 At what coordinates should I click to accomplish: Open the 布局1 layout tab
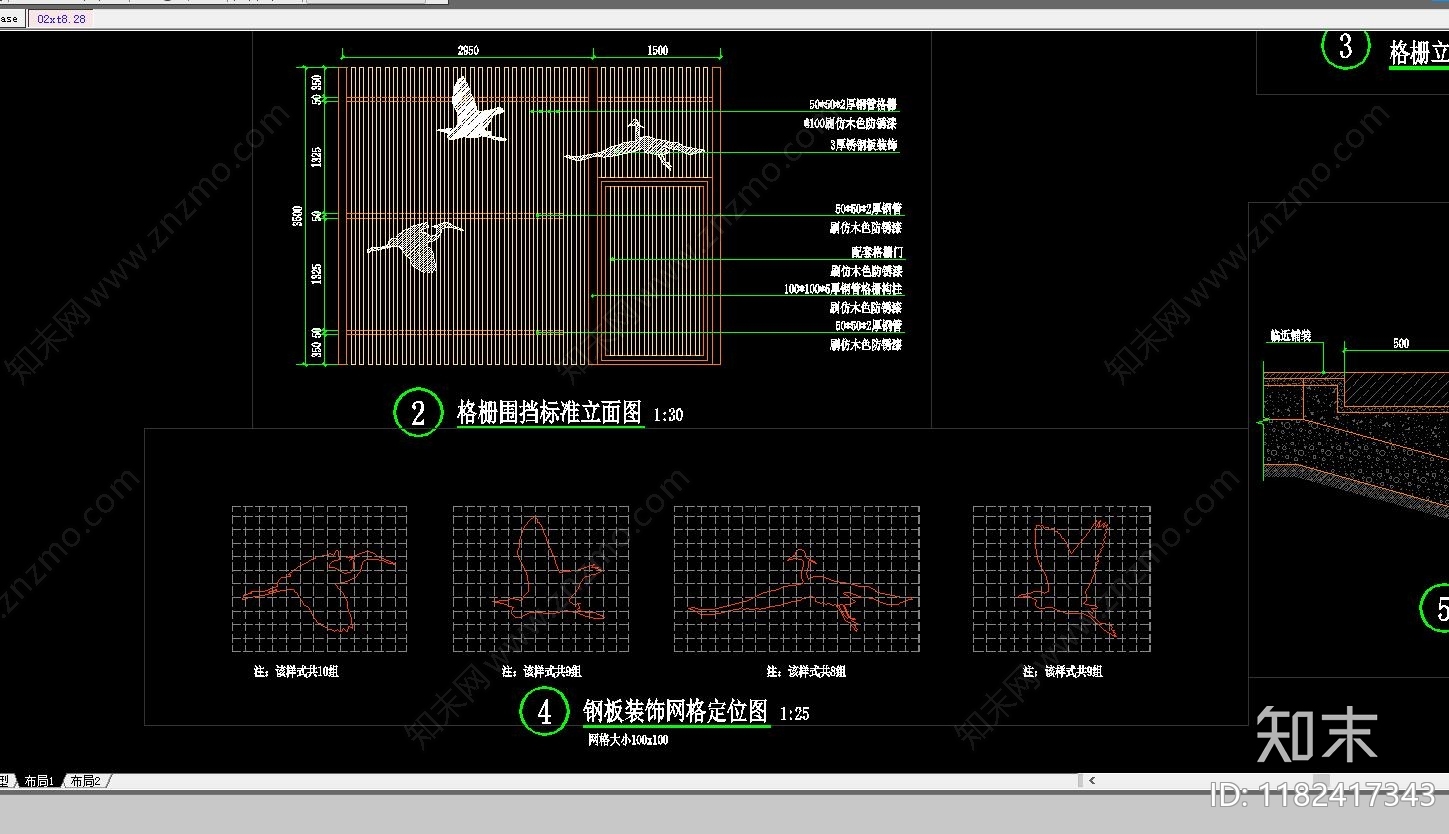coord(38,781)
